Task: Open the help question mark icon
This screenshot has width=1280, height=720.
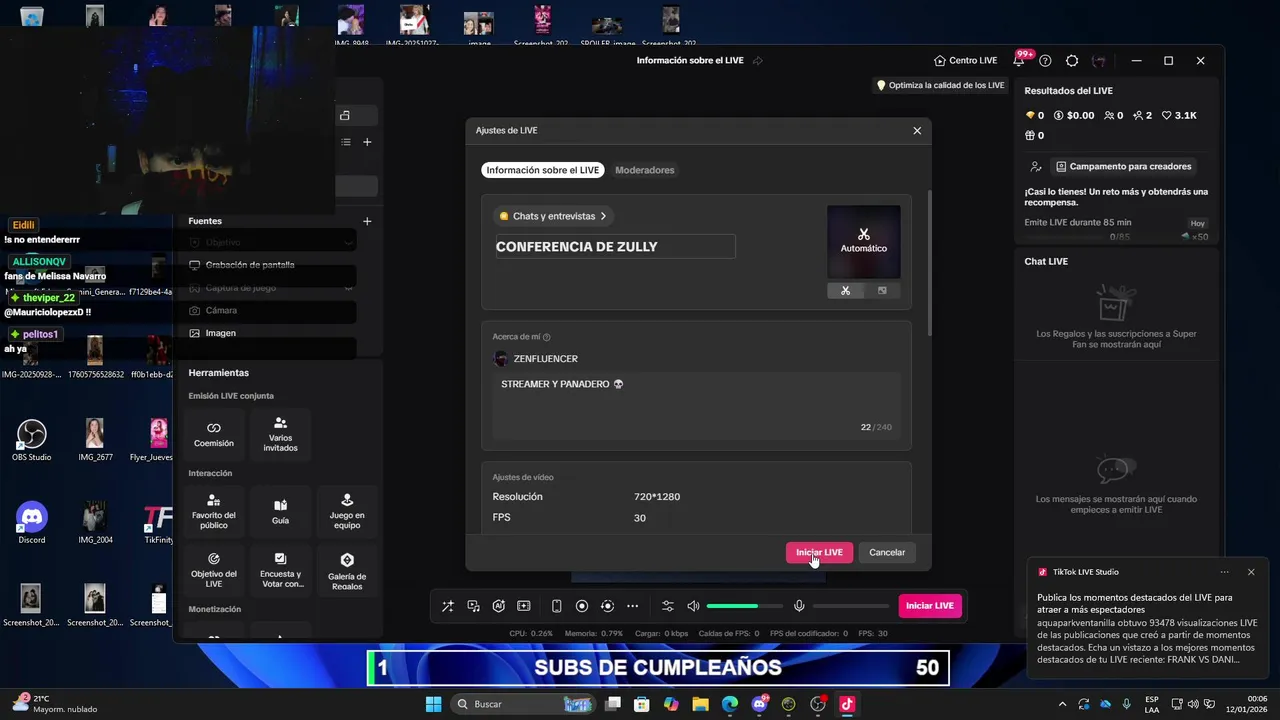Action: (x=1045, y=61)
